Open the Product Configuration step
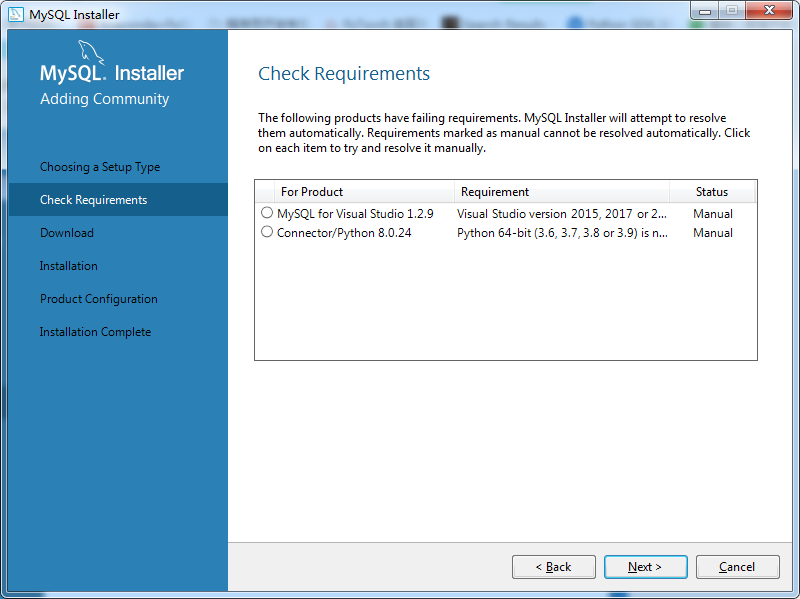 point(98,299)
